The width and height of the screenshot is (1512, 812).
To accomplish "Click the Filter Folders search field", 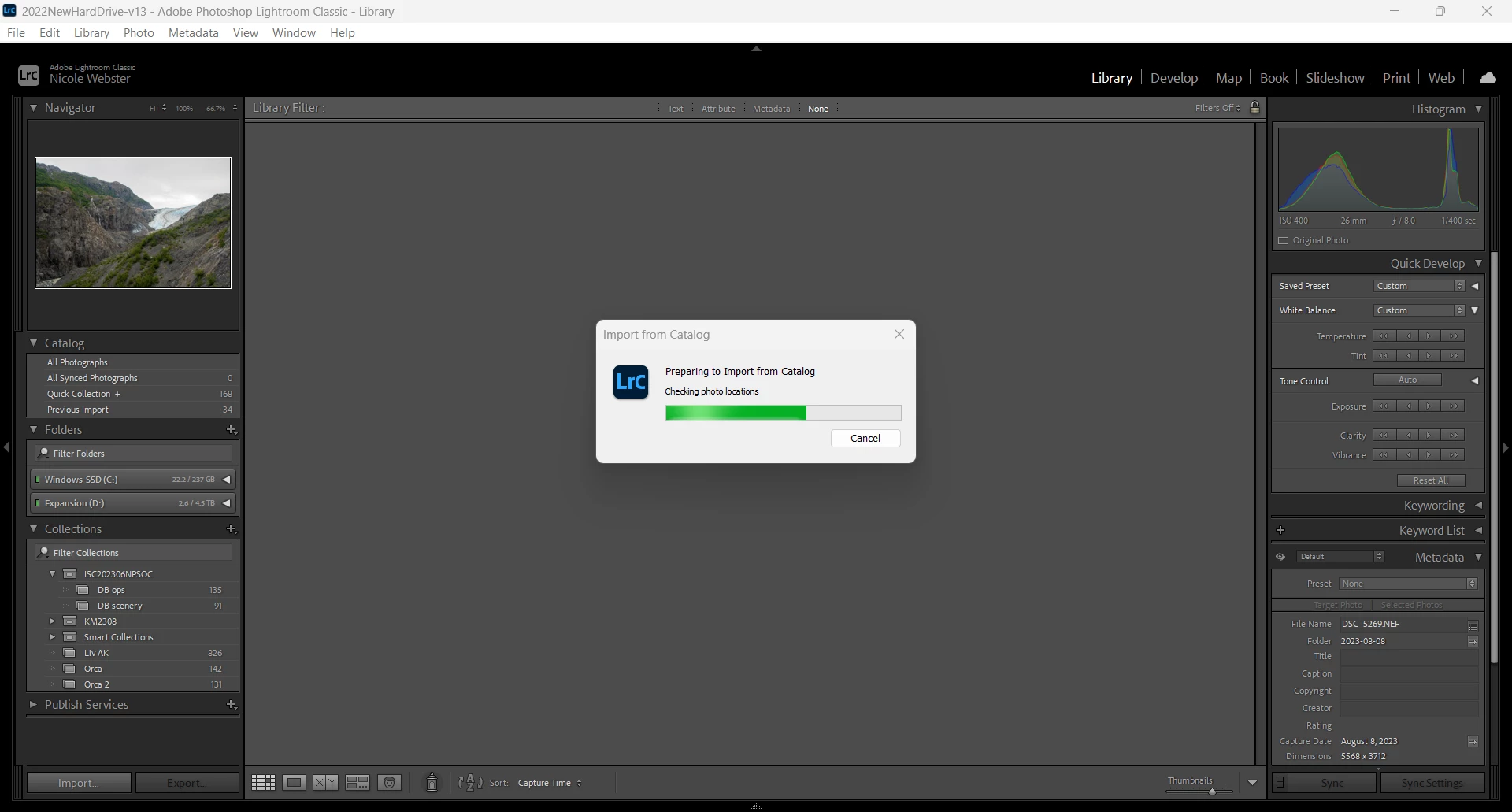I will point(134,453).
